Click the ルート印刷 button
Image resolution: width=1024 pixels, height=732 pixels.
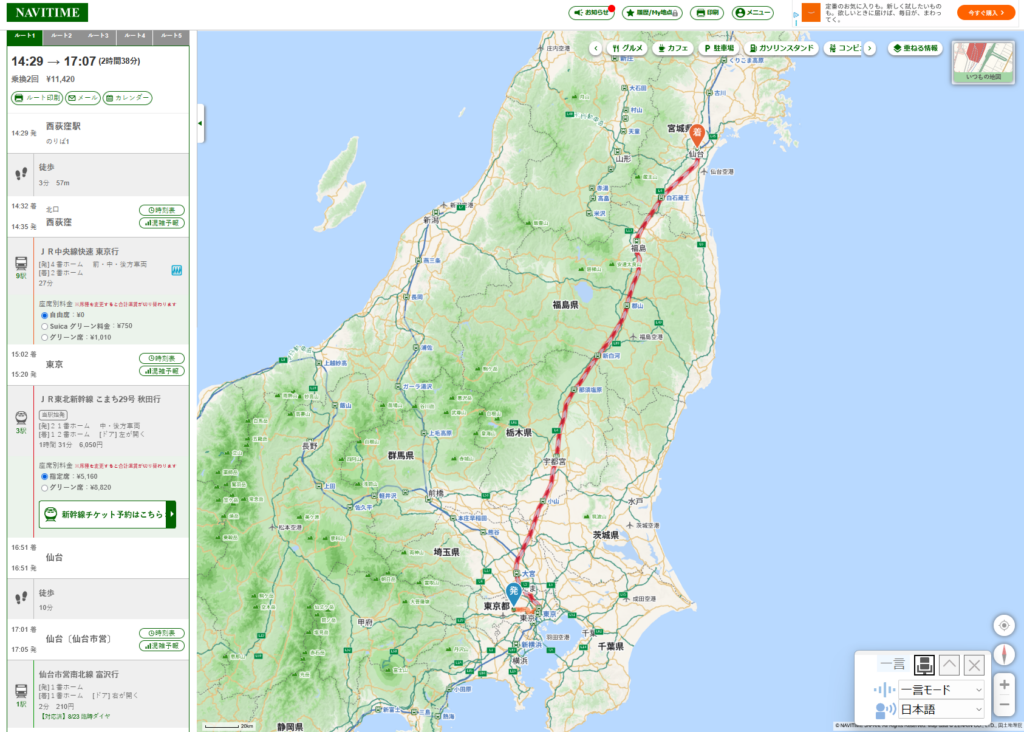tap(37, 98)
